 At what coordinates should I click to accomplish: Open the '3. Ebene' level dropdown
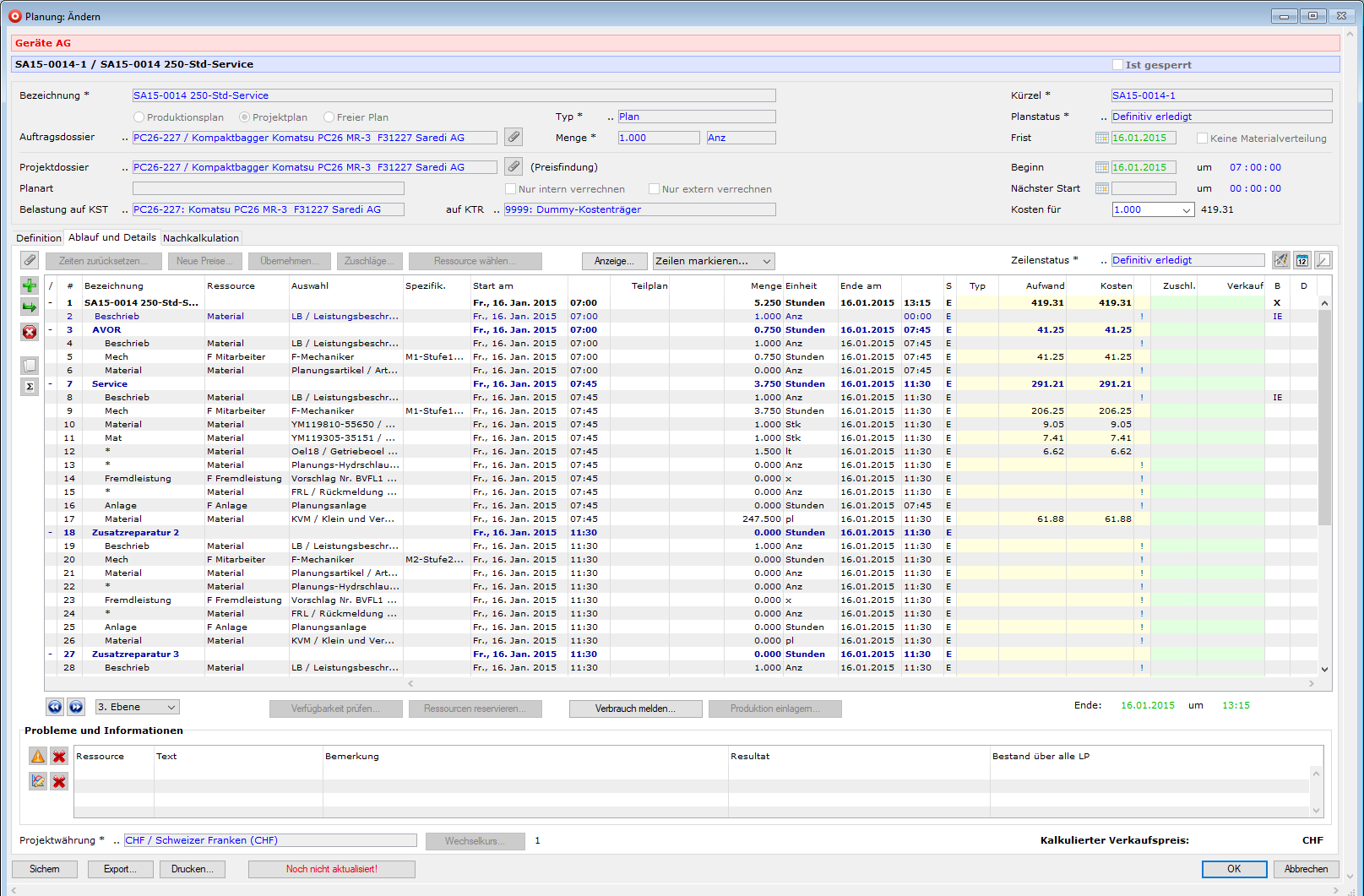click(x=137, y=707)
